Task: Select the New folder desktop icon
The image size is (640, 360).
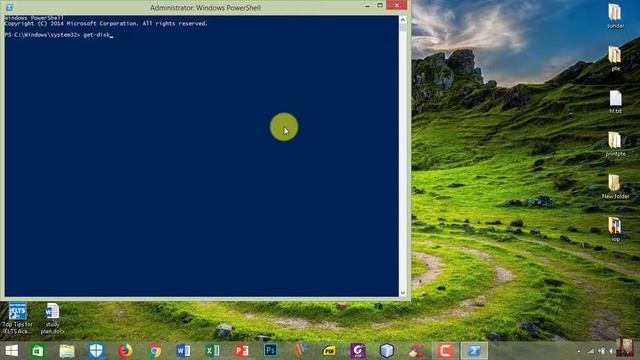Action: [x=615, y=187]
